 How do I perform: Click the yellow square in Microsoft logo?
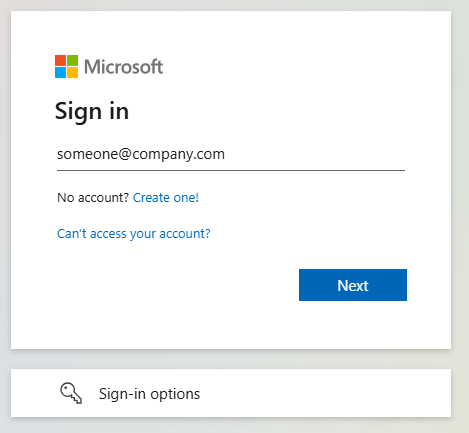73,73
